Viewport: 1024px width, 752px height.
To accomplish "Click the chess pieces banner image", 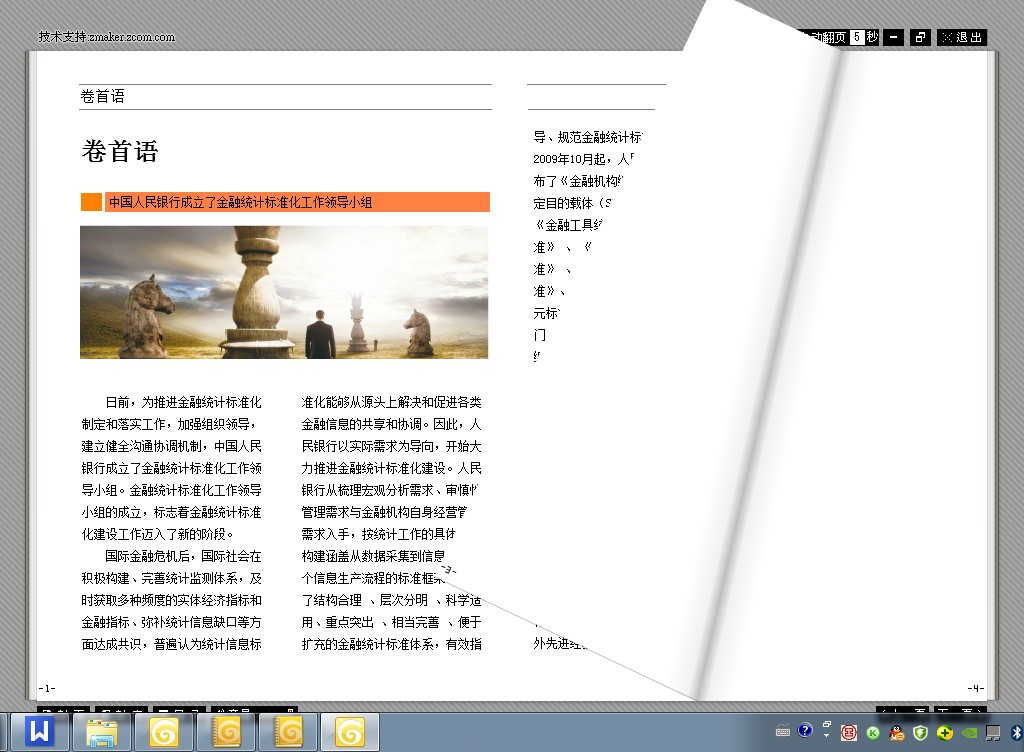I will 284,292.
